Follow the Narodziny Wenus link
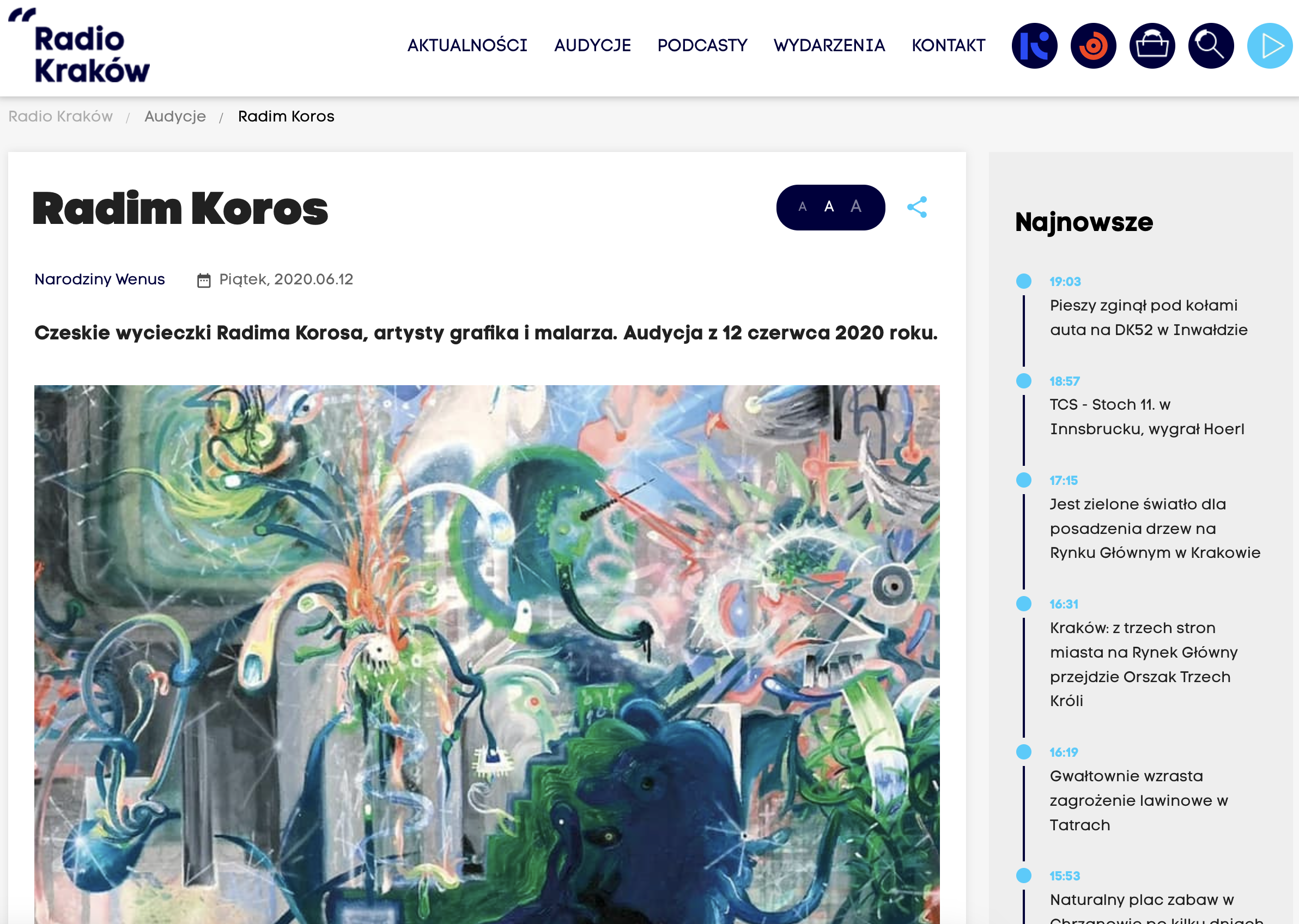This screenshot has width=1299, height=924. pyautogui.click(x=100, y=279)
